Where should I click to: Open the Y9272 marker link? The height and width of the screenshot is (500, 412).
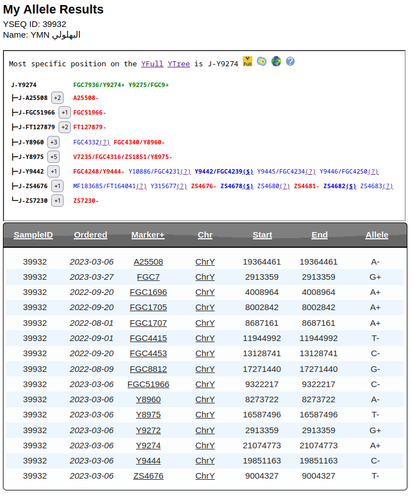[x=148, y=430]
